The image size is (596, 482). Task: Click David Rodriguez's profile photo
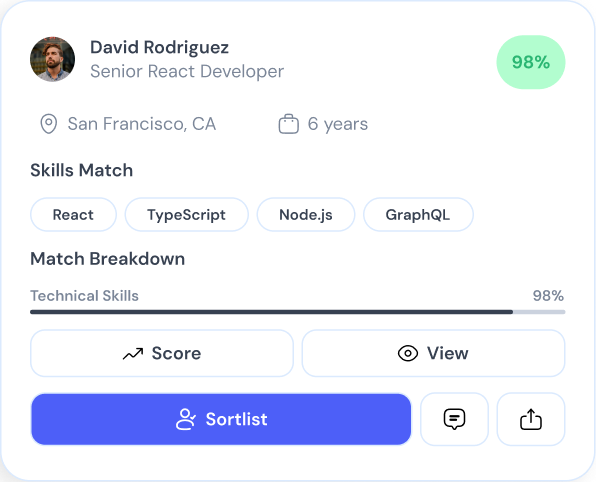point(52,59)
